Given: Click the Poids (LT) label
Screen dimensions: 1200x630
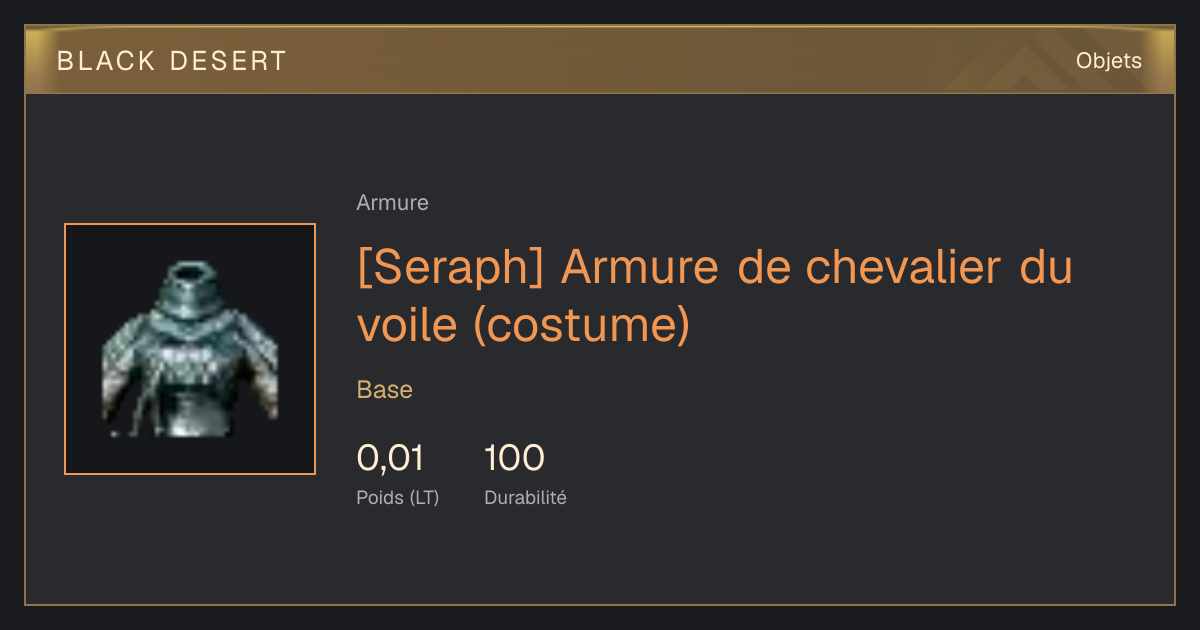Looking at the screenshot, I should pyautogui.click(x=397, y=497).
